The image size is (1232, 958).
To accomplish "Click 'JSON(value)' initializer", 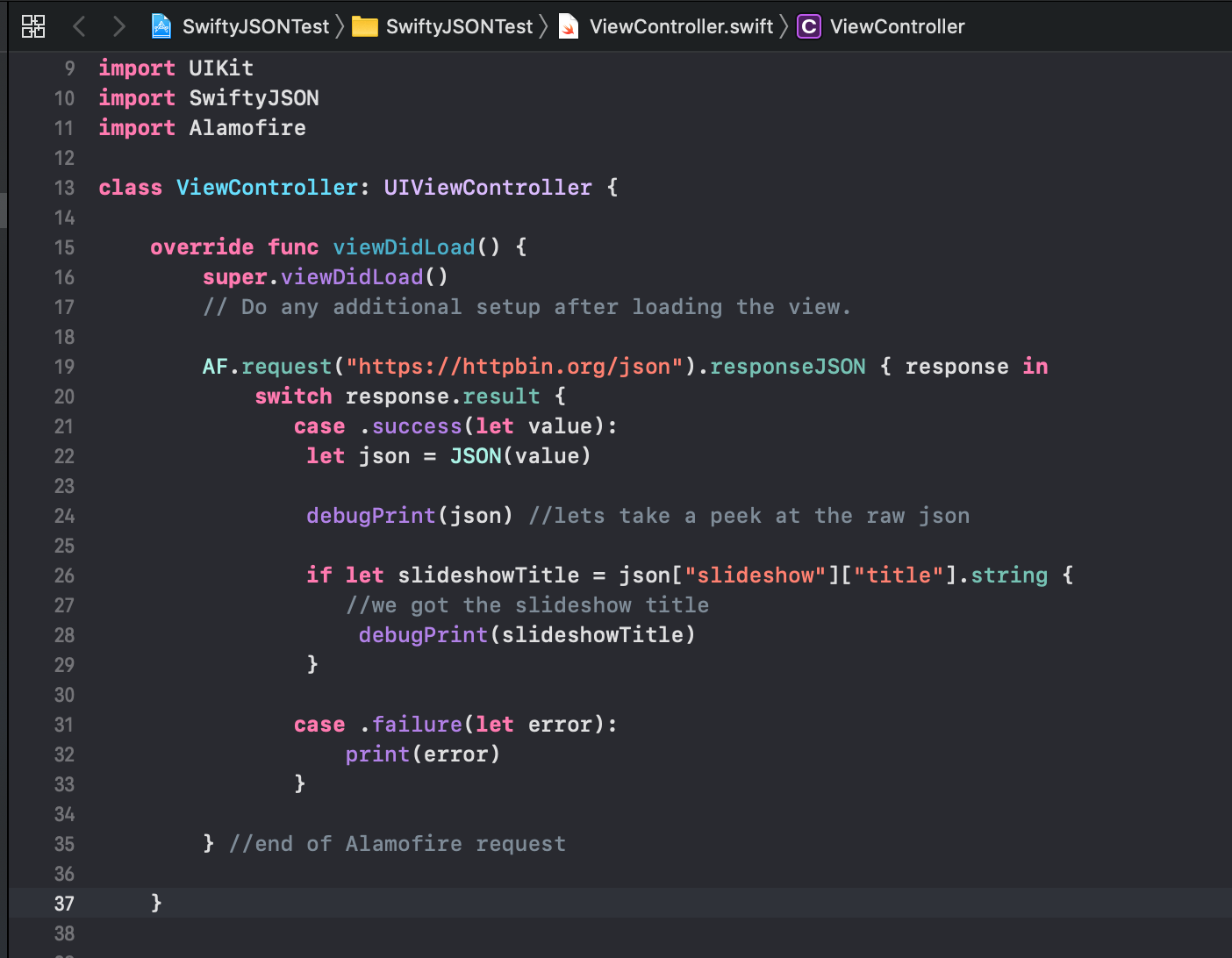I will (520, 455).
